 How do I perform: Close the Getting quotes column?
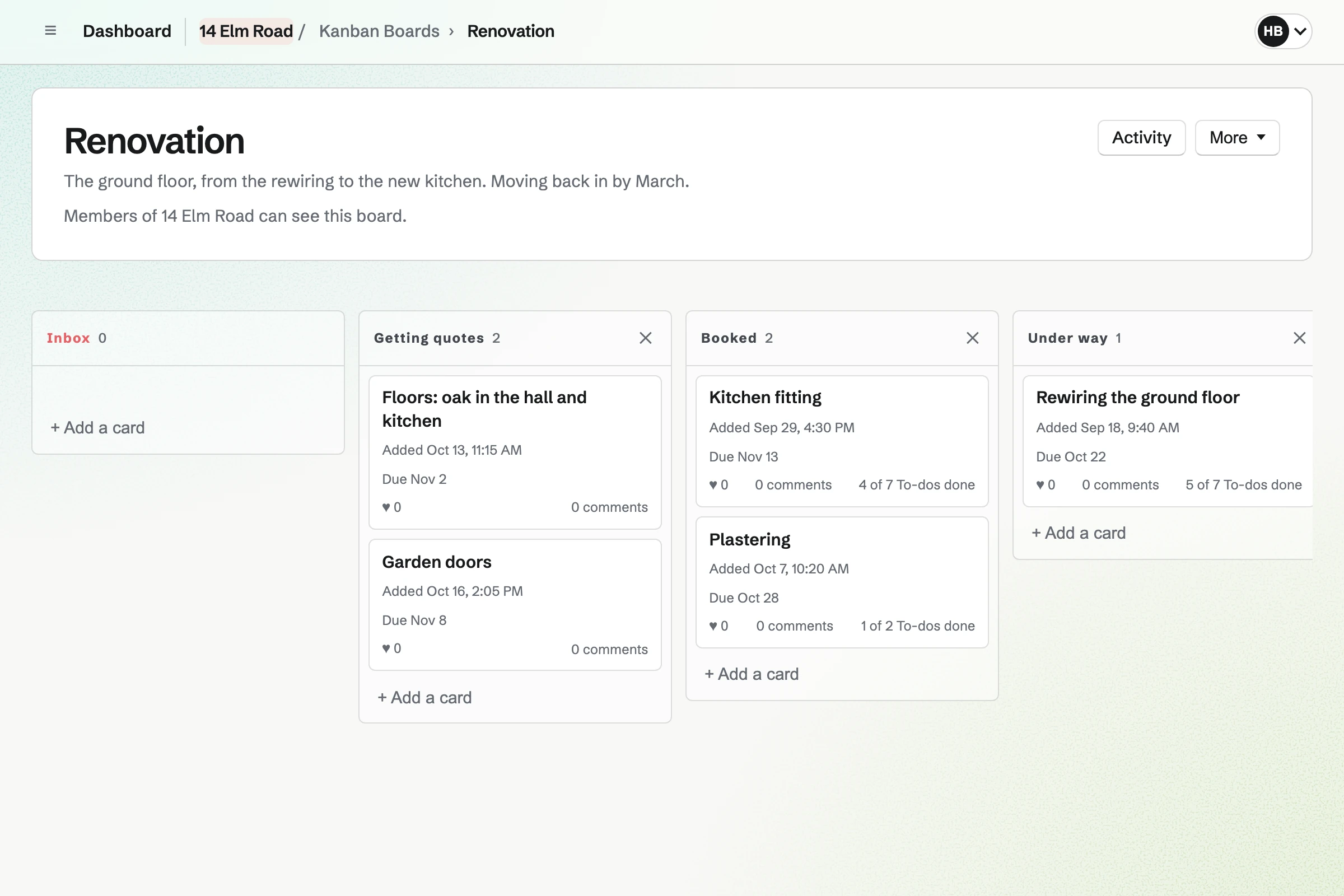pos(645,338)
